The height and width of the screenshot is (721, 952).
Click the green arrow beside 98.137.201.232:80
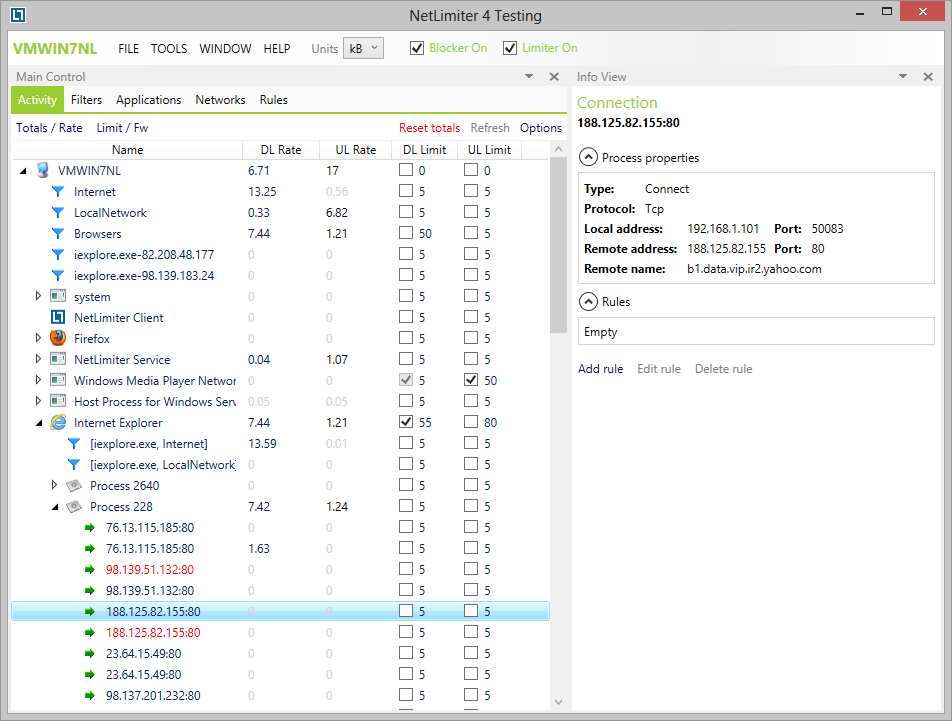coord(90,695)
